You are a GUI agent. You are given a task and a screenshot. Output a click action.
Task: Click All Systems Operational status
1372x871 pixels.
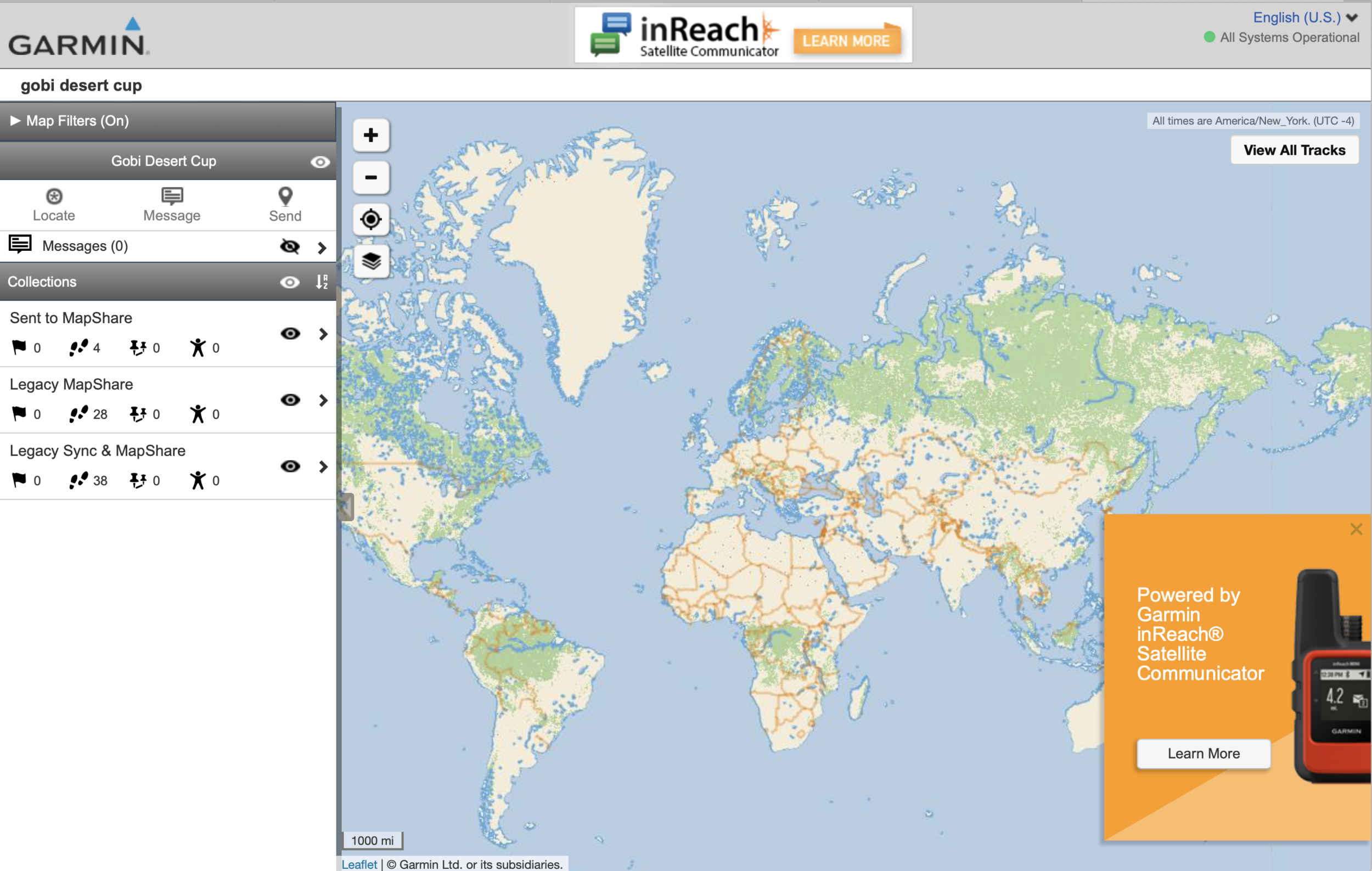(x=1282, y=38)
